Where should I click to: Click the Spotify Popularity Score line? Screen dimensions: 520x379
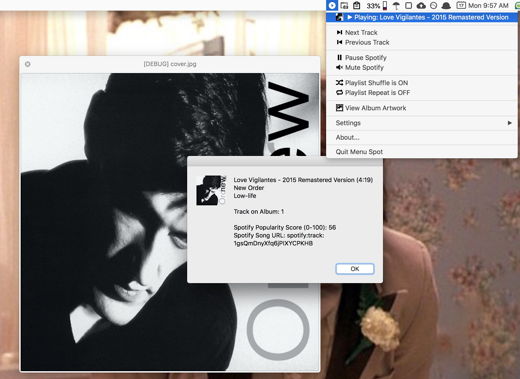pyautogui.click(x=285, y=228)
